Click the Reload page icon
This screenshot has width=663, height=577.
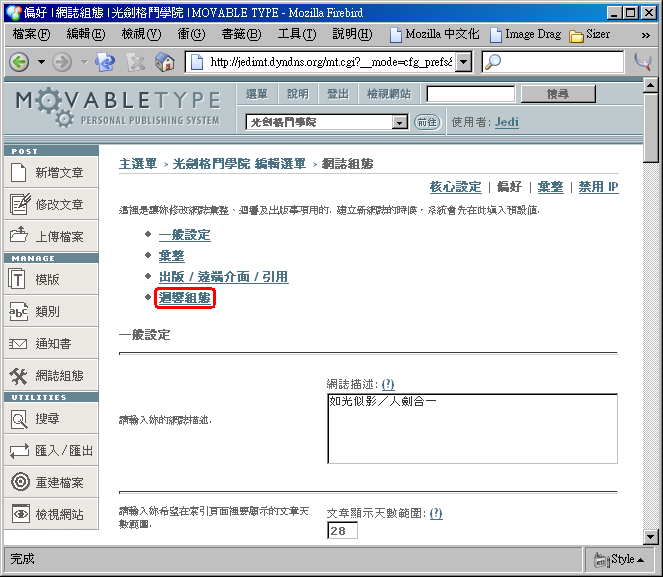point(105,62)
